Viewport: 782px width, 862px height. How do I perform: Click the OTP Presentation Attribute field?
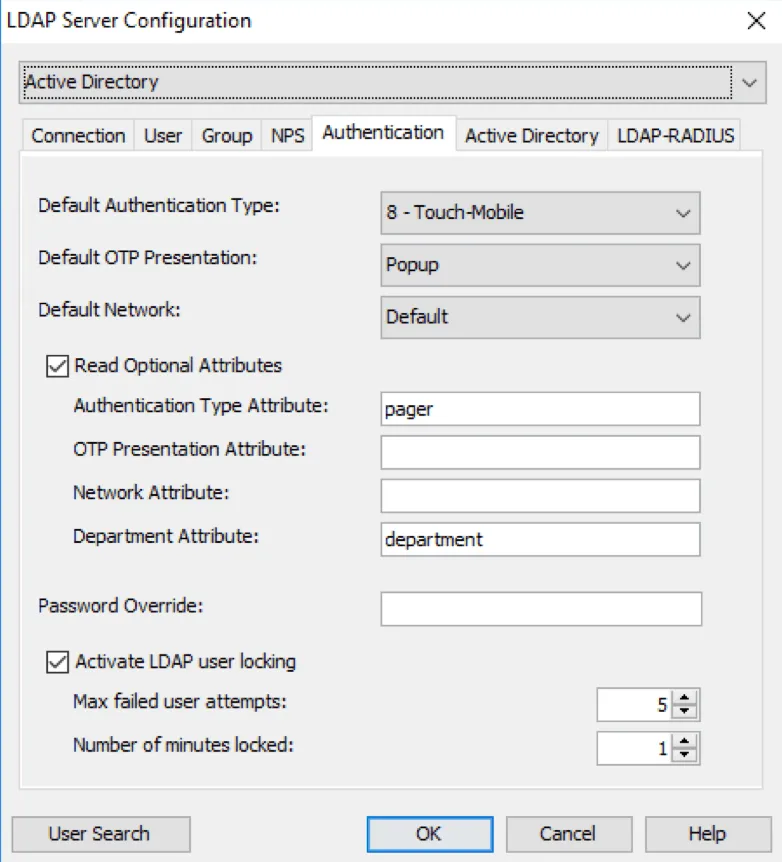[540, 452]
